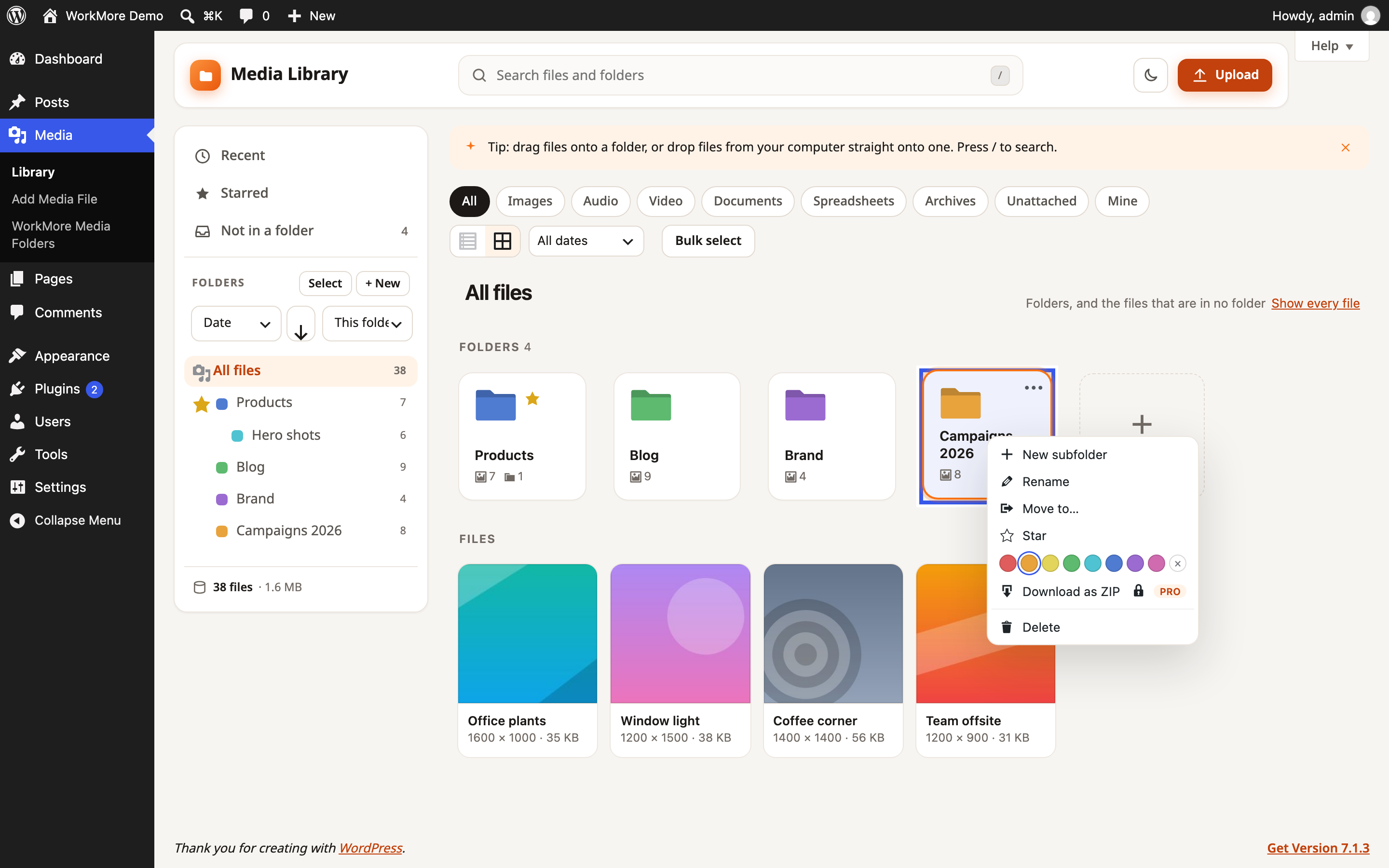
Task: Click the Upload button
Action: click(1225, 75)
